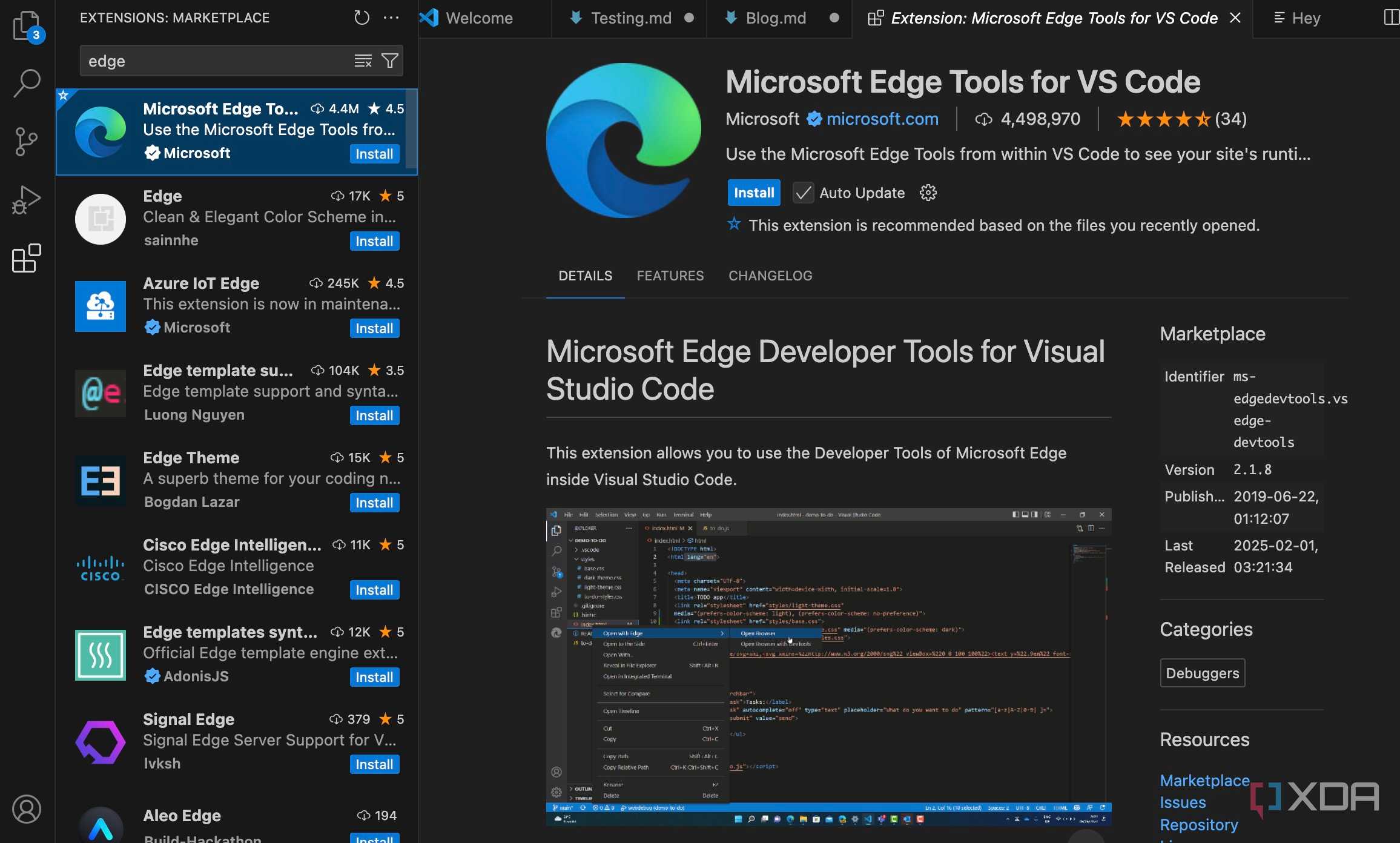This screenshot has height=843, width=1400.
Task: Open the Hey editor tab
Action: pyautogui.click(x=1306, y=18)
